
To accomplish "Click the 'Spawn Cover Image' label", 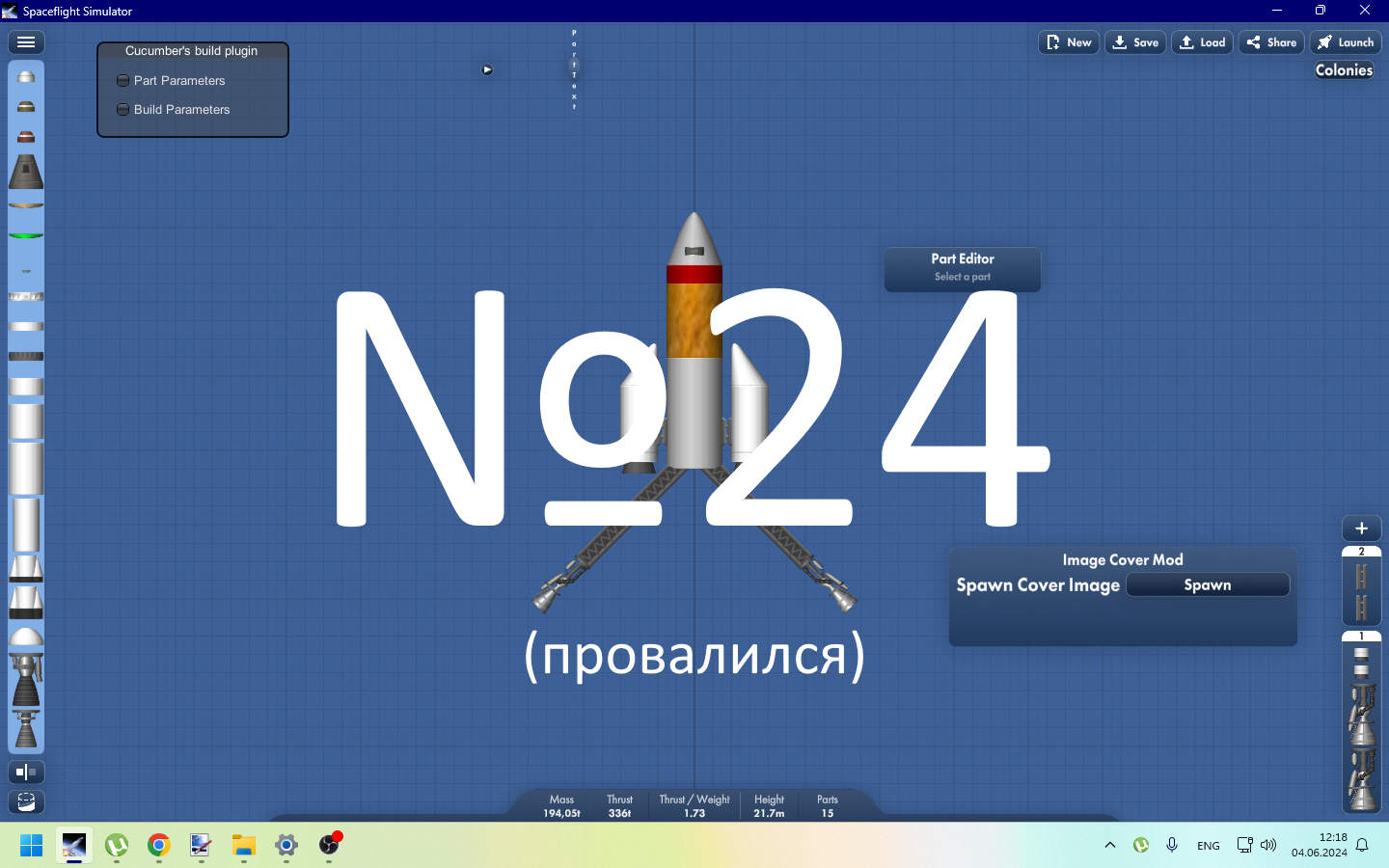I will point(1038,585).
